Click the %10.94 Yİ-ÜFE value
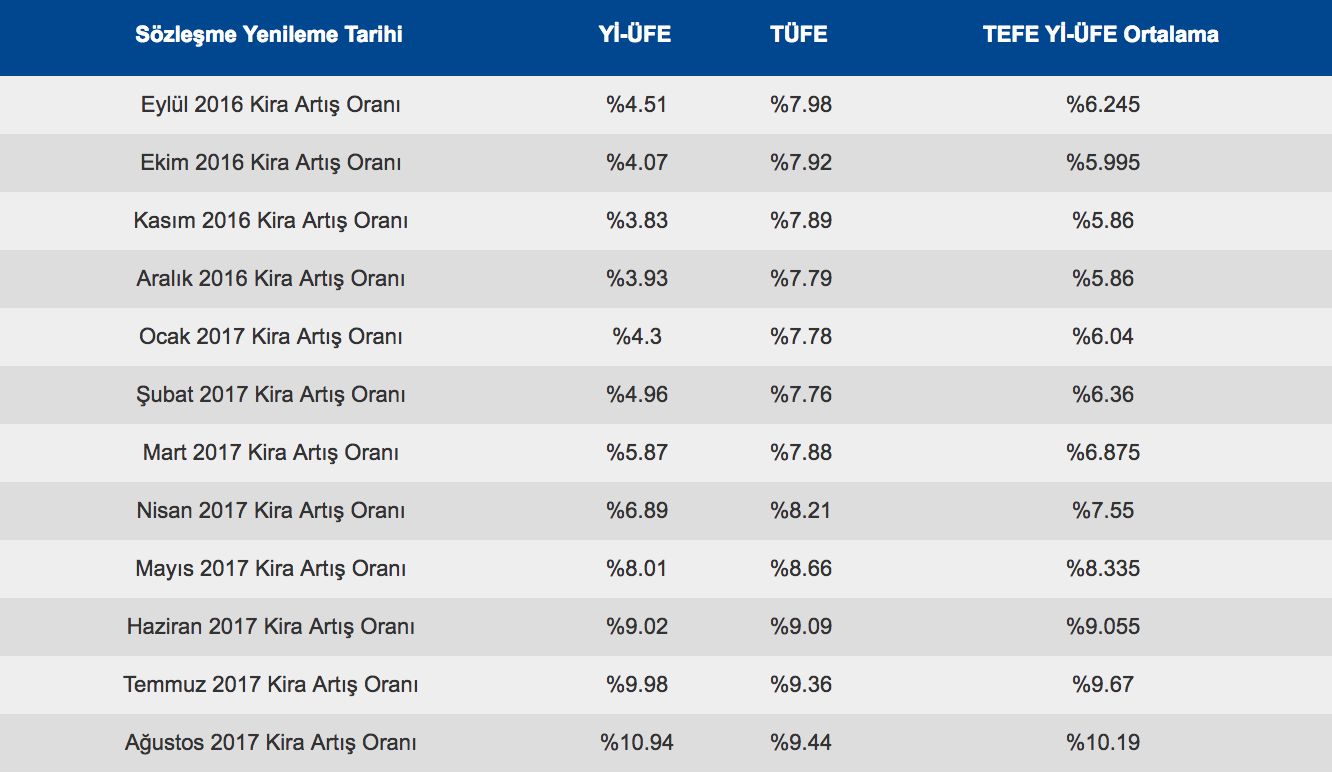Image resolution: width=1332 pixels, height=774 pixels. pos(637,743)
